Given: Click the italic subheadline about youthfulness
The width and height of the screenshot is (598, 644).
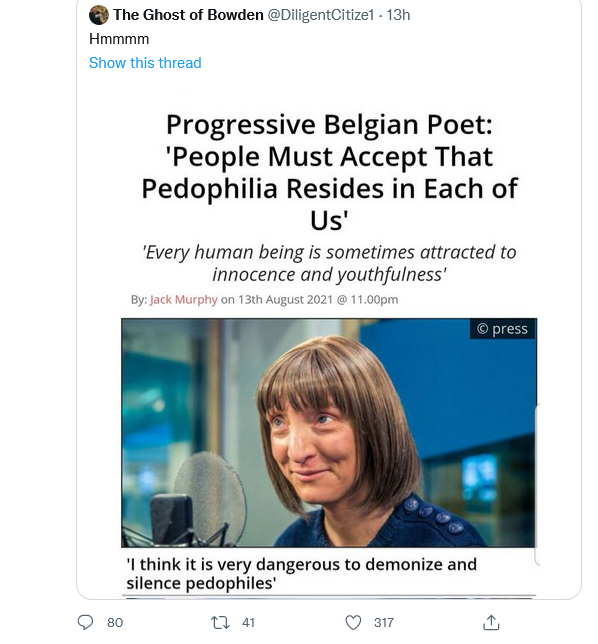Looking at the screenshot, I should click(x=329, y=263).
